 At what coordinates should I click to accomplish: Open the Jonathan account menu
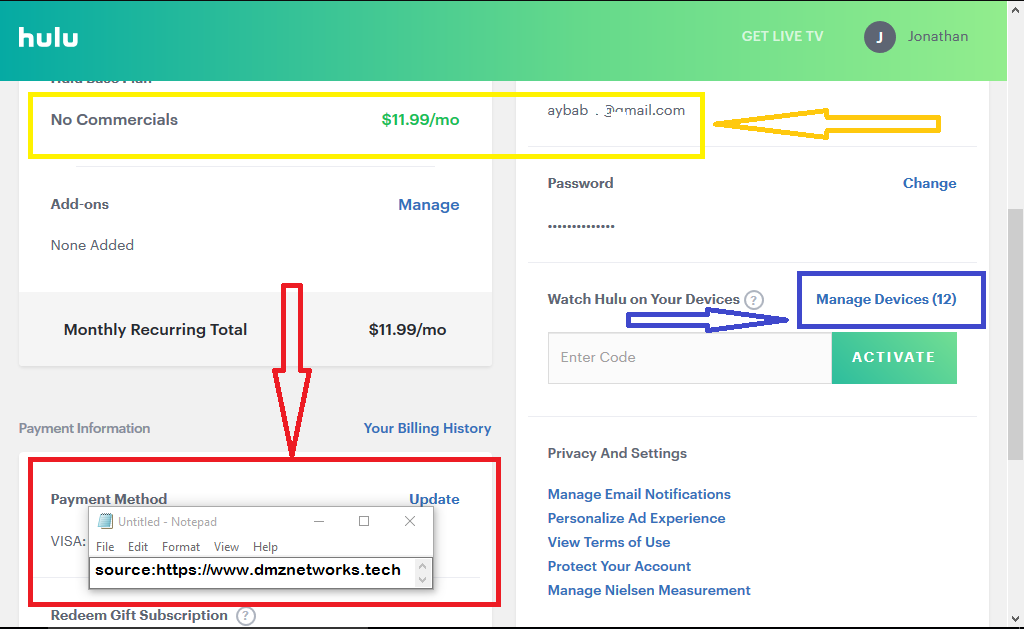click(x=938, y=37)
